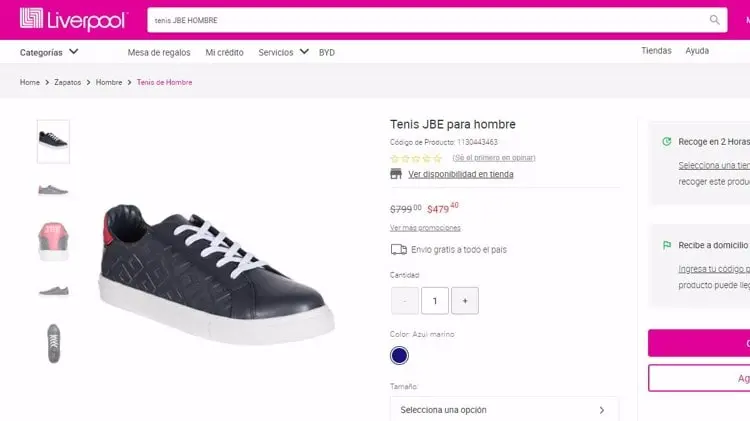Click Ver disponibilidad en tienda link
The width and height of the screenshot is (750, 421).
coord(461,174)
